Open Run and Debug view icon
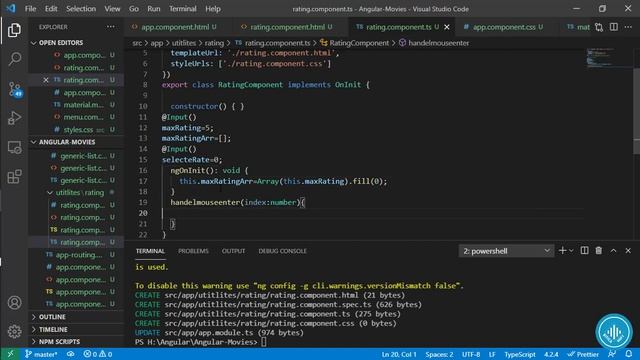Screen dimensions: 640x360 point(14,118)
